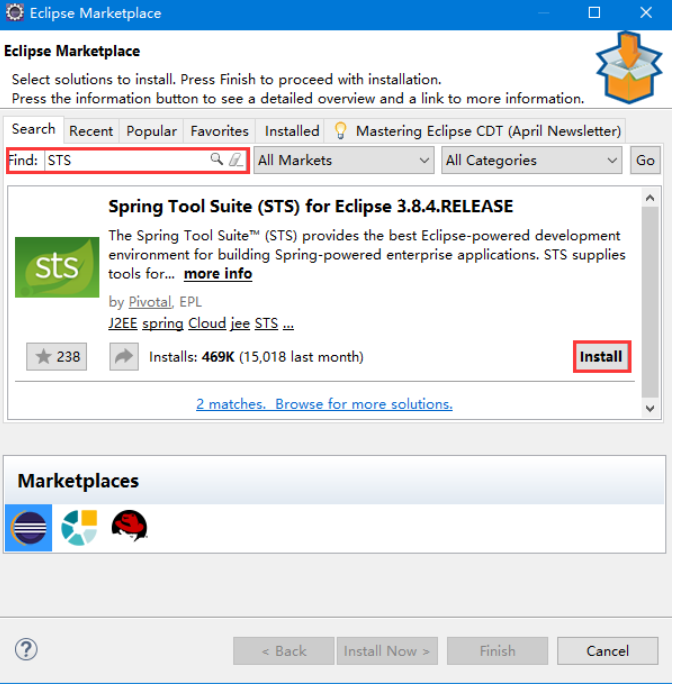
Task: Switch to the Search tab
Action: pyautogui.click(x=34, y=130)
